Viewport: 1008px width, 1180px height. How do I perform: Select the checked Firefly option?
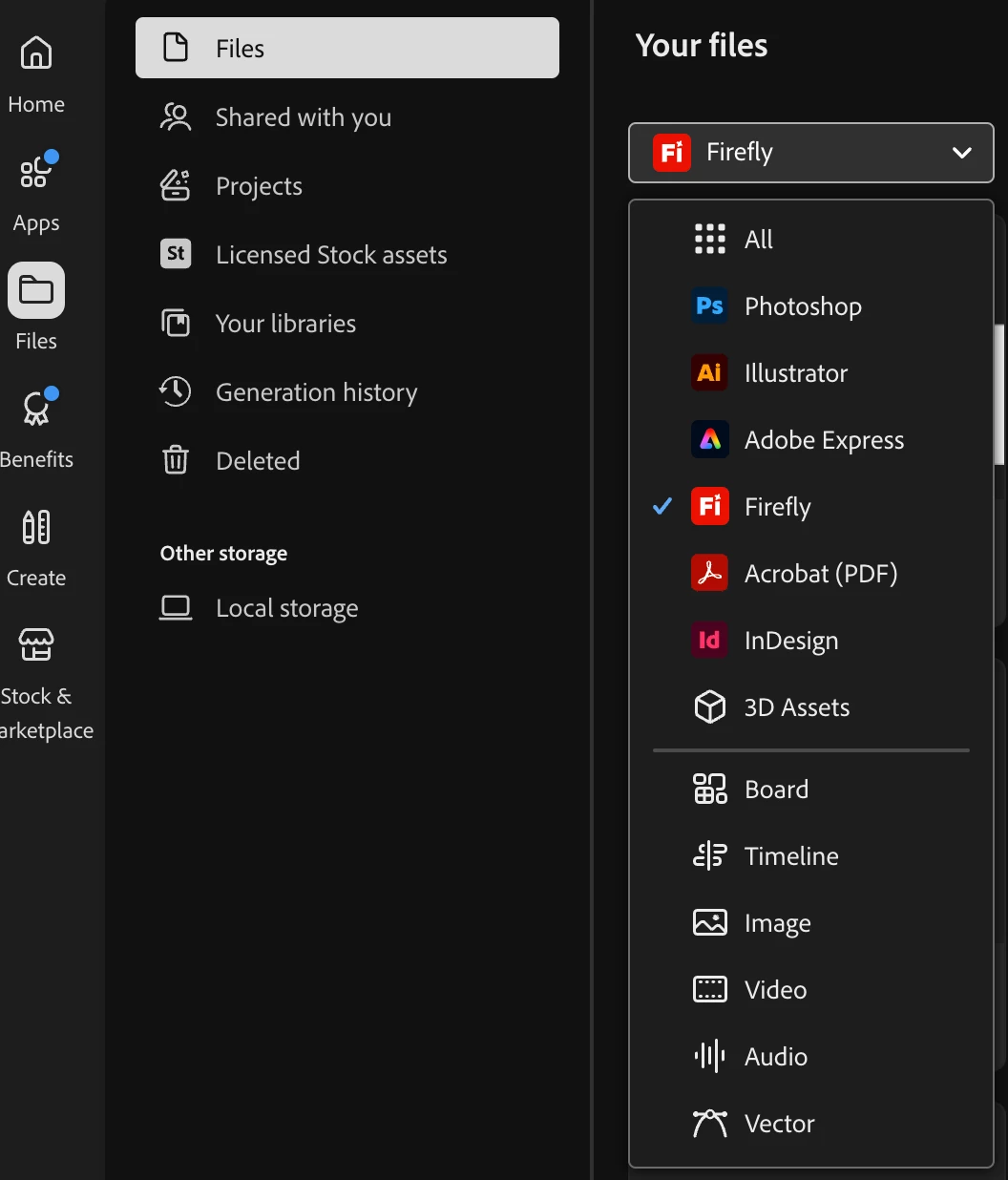coord(811,507)
